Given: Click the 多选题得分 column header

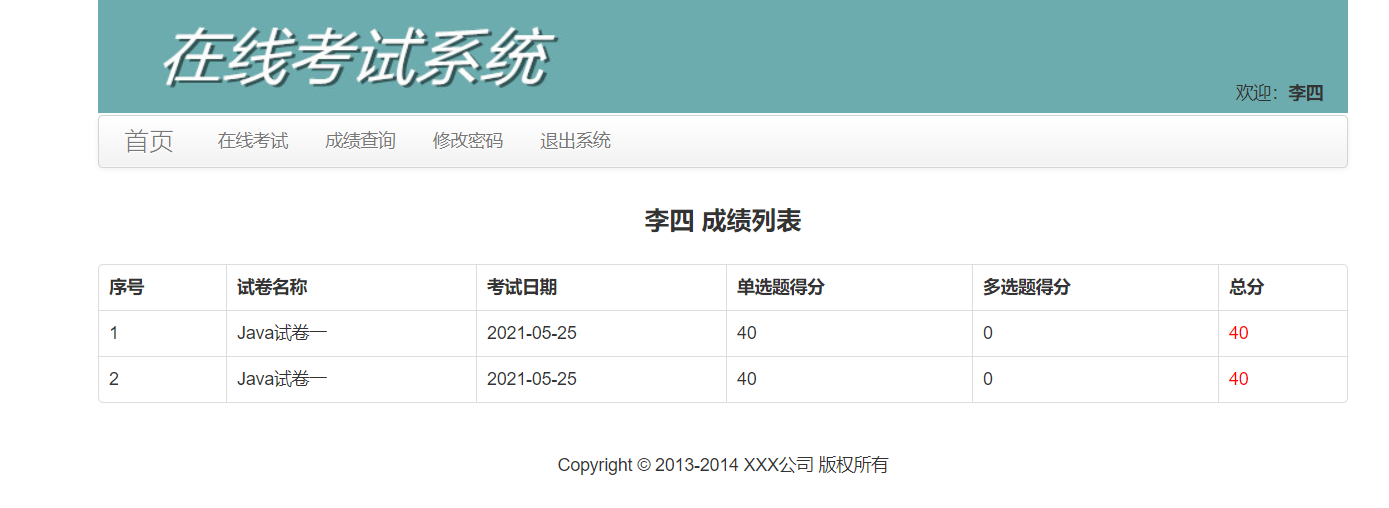Looking at the screenshot, I should (x=1027, y=287).
